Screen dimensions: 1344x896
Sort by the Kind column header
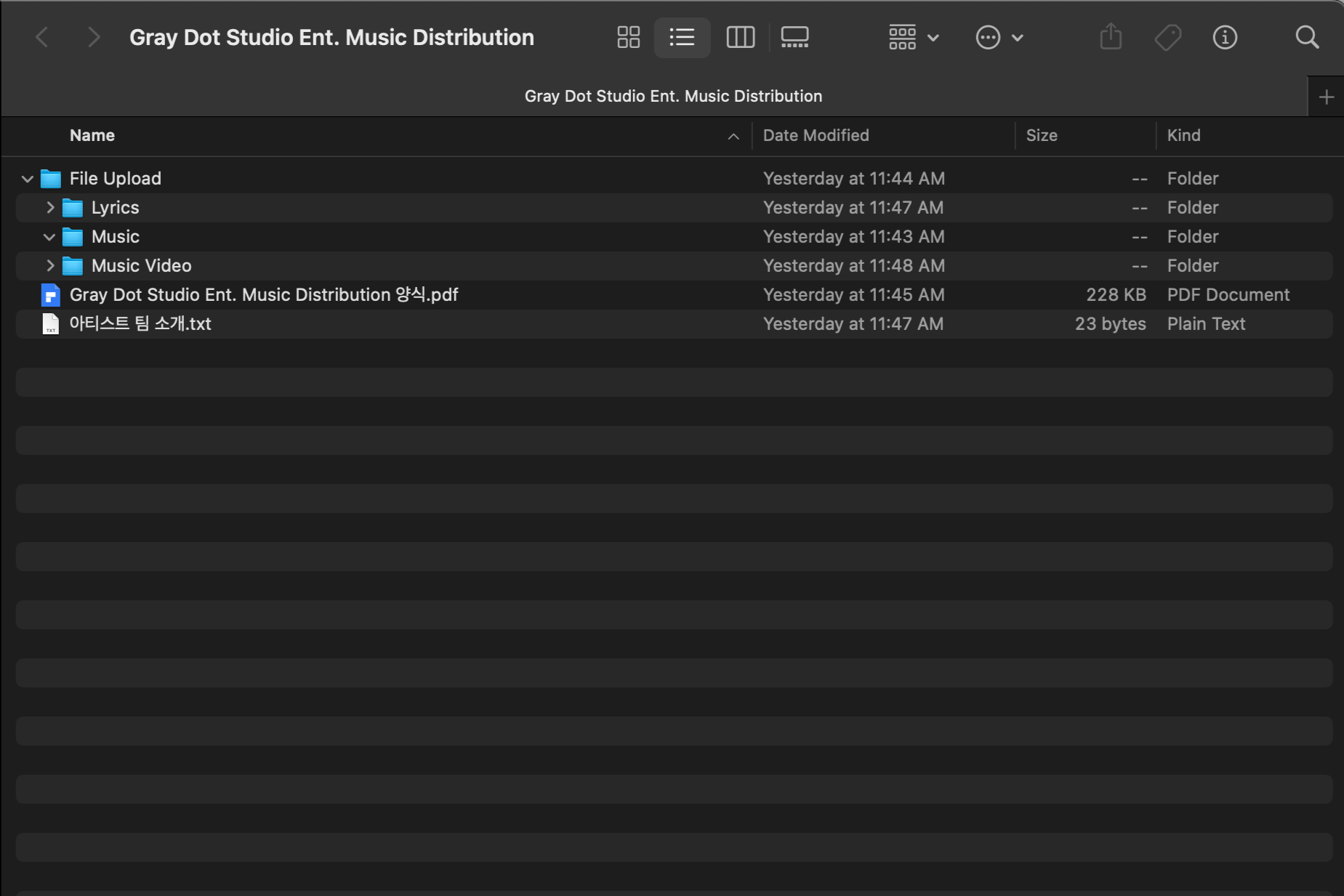pyautogui.click(x=1183, y=135)
